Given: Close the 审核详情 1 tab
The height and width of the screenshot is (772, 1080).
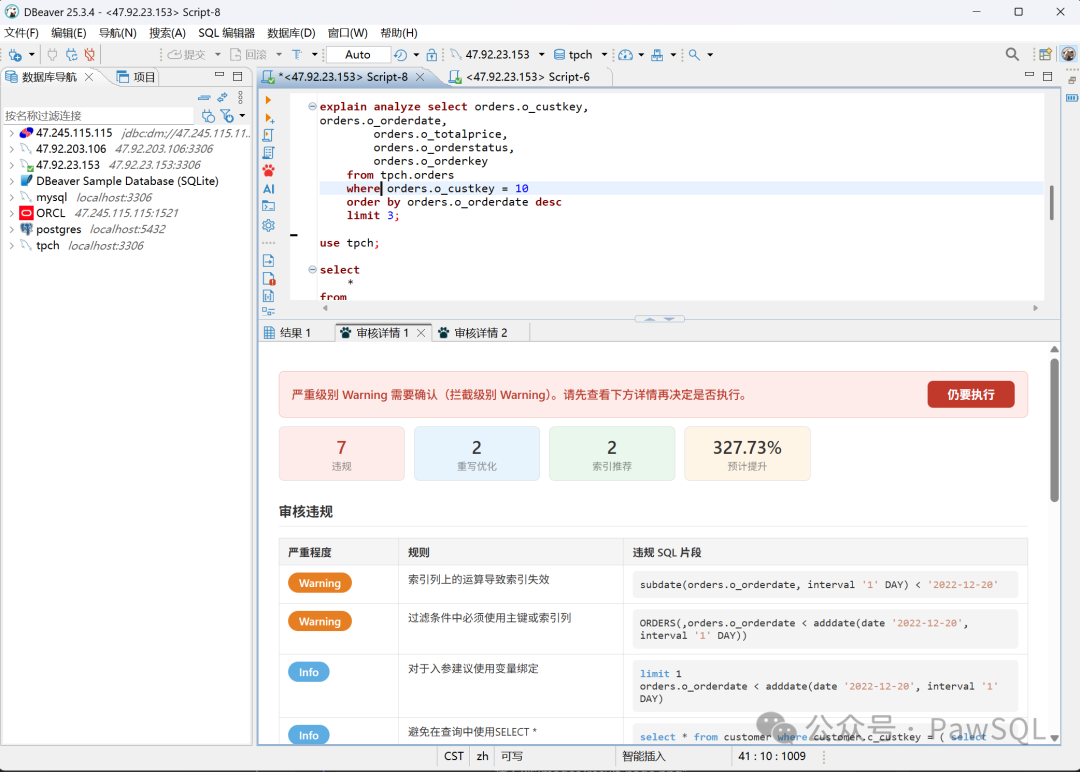Looking at the screenshot, I should (421, 333).
